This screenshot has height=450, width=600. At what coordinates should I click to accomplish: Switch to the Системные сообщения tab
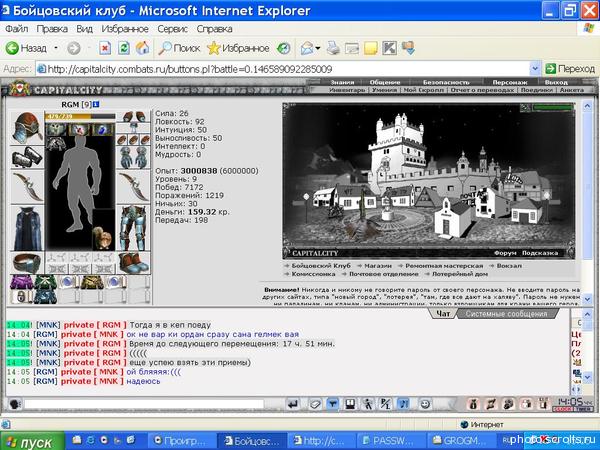tap(506, 314)
